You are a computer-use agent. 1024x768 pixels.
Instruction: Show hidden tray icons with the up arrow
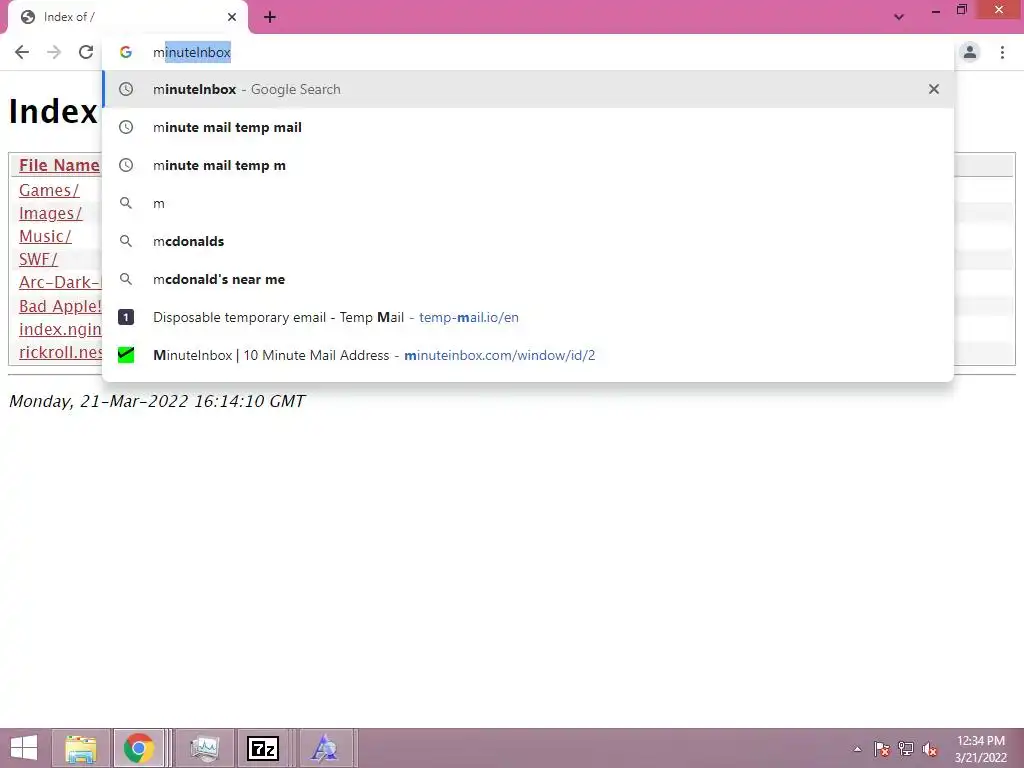pyautogui.click(x=857, y=749)
